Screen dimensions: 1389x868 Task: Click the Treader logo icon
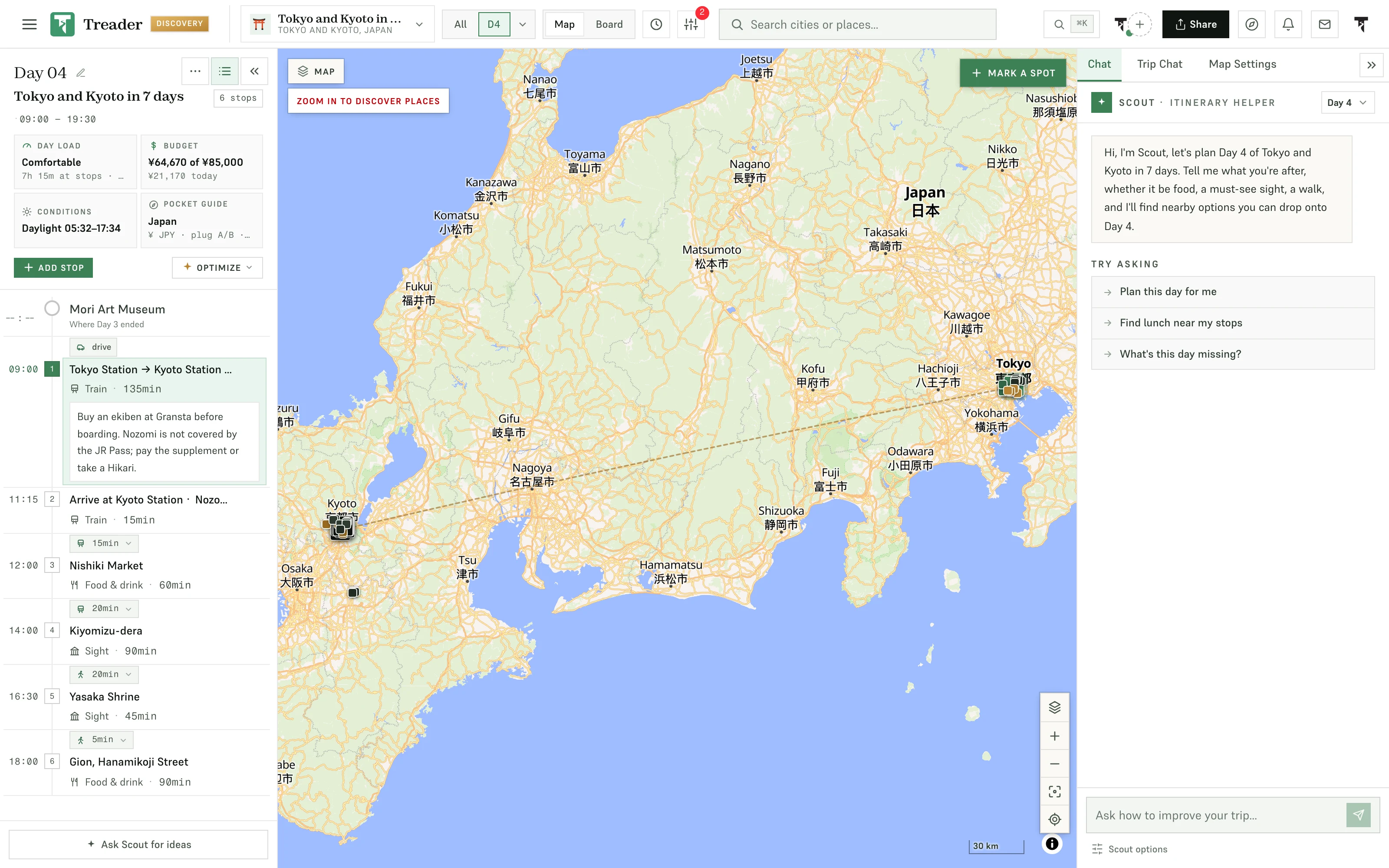62,24
